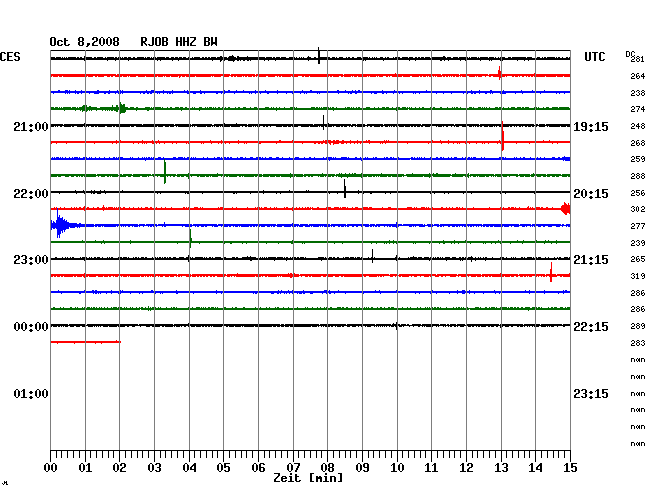Select DC offset value 238

tap(638, 93)
